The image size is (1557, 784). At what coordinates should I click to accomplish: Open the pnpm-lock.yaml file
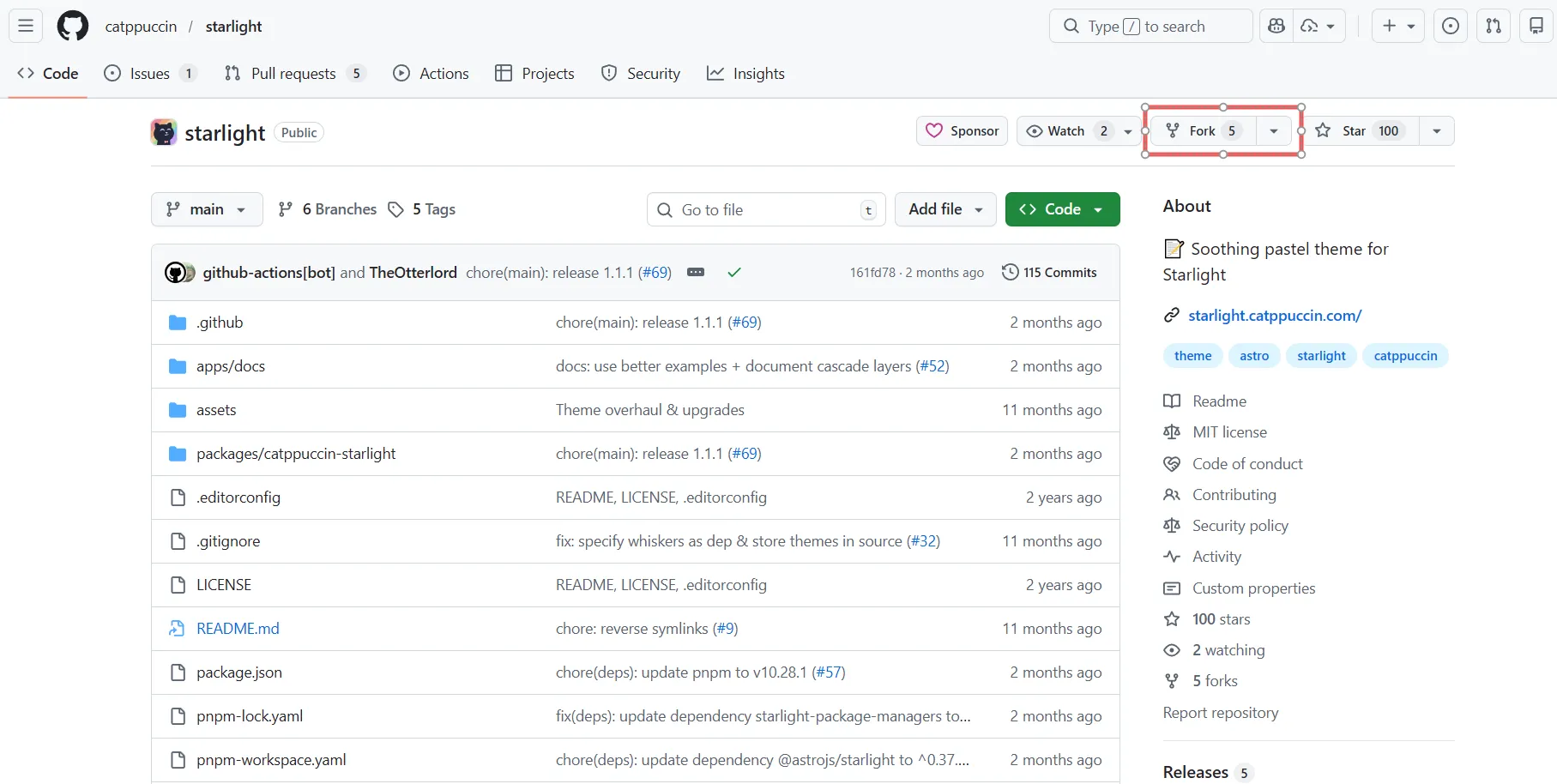(x=250, y=716)
